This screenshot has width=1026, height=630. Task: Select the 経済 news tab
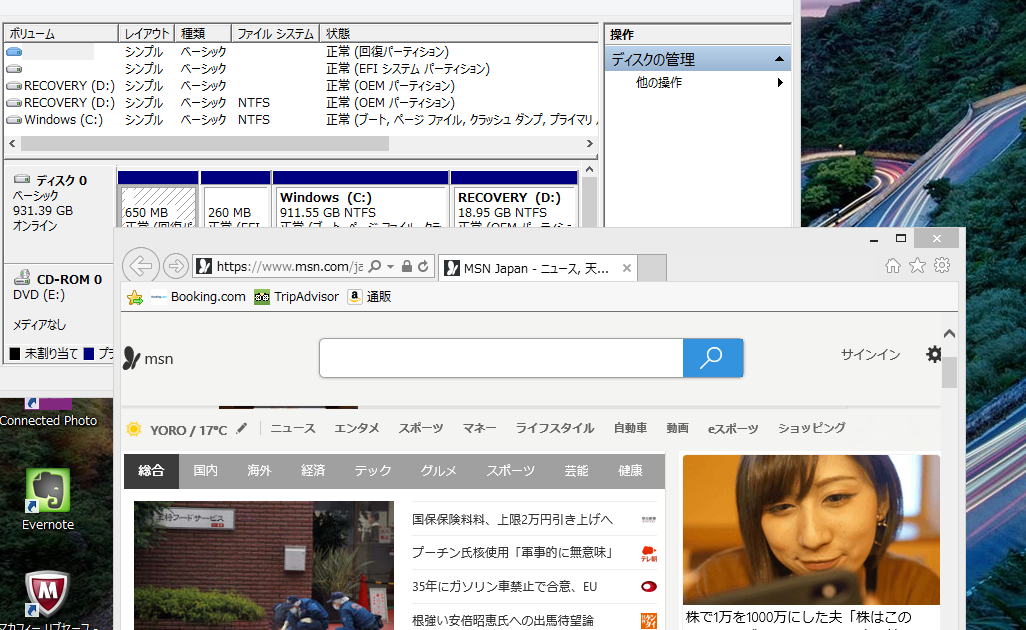coord(313,470)
